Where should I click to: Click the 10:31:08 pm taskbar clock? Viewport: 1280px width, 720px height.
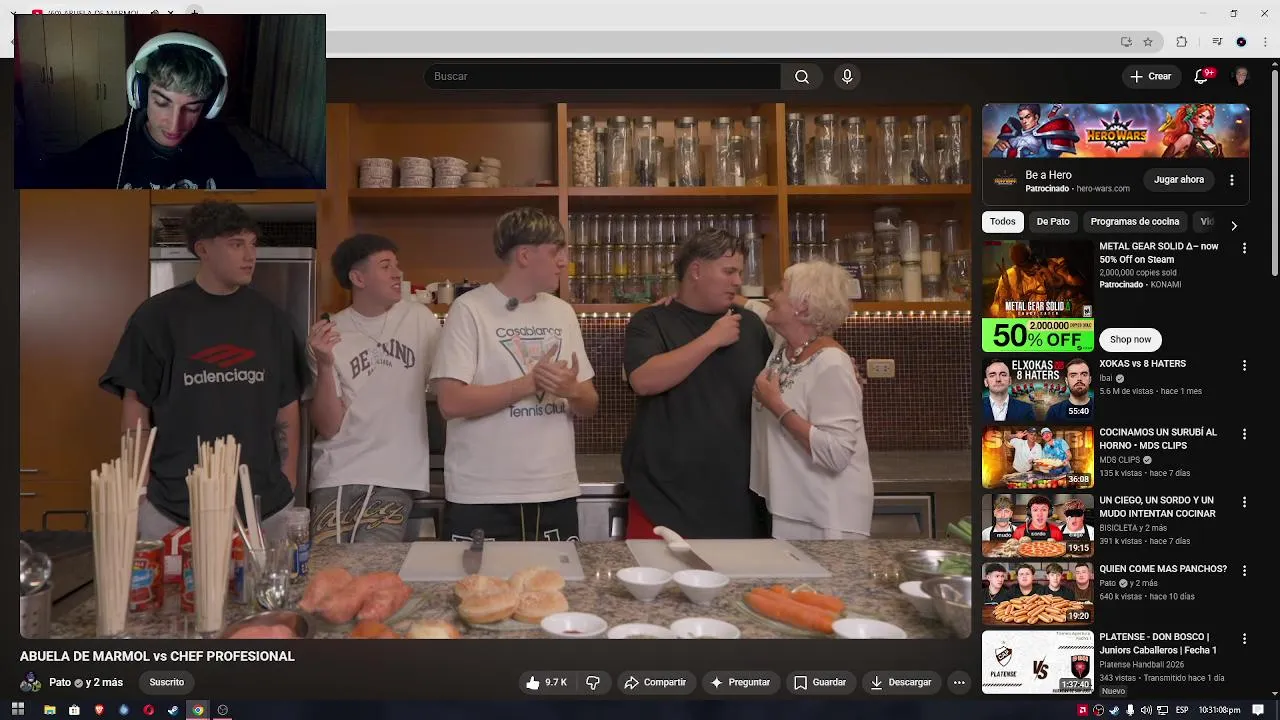point(1220,711)
